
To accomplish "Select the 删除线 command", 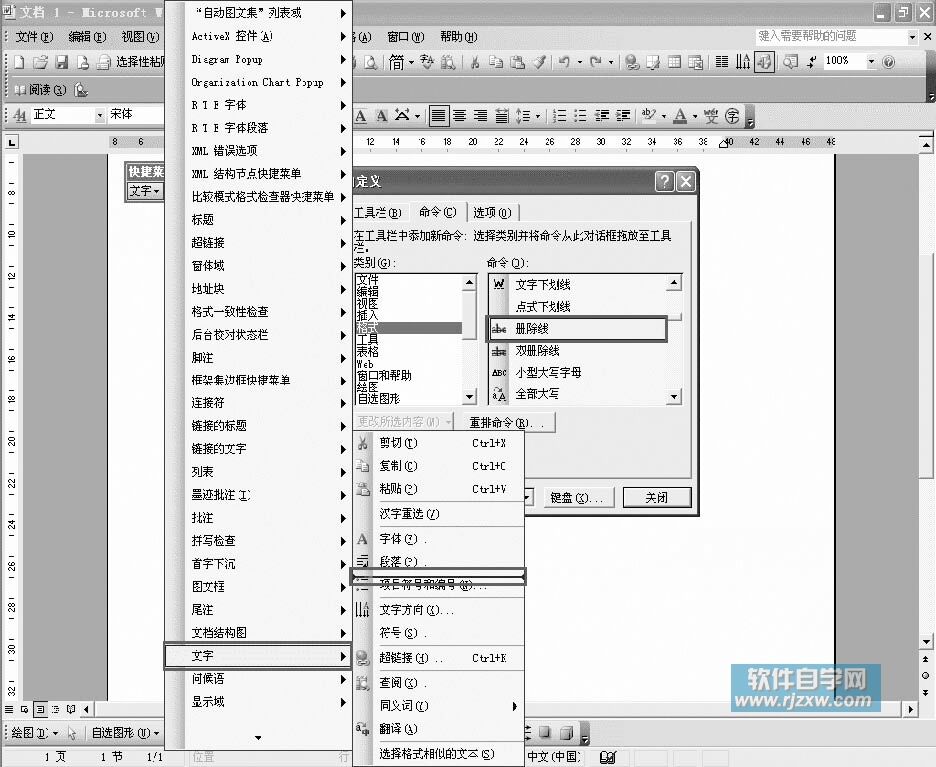I will click(x=577, y=328).
